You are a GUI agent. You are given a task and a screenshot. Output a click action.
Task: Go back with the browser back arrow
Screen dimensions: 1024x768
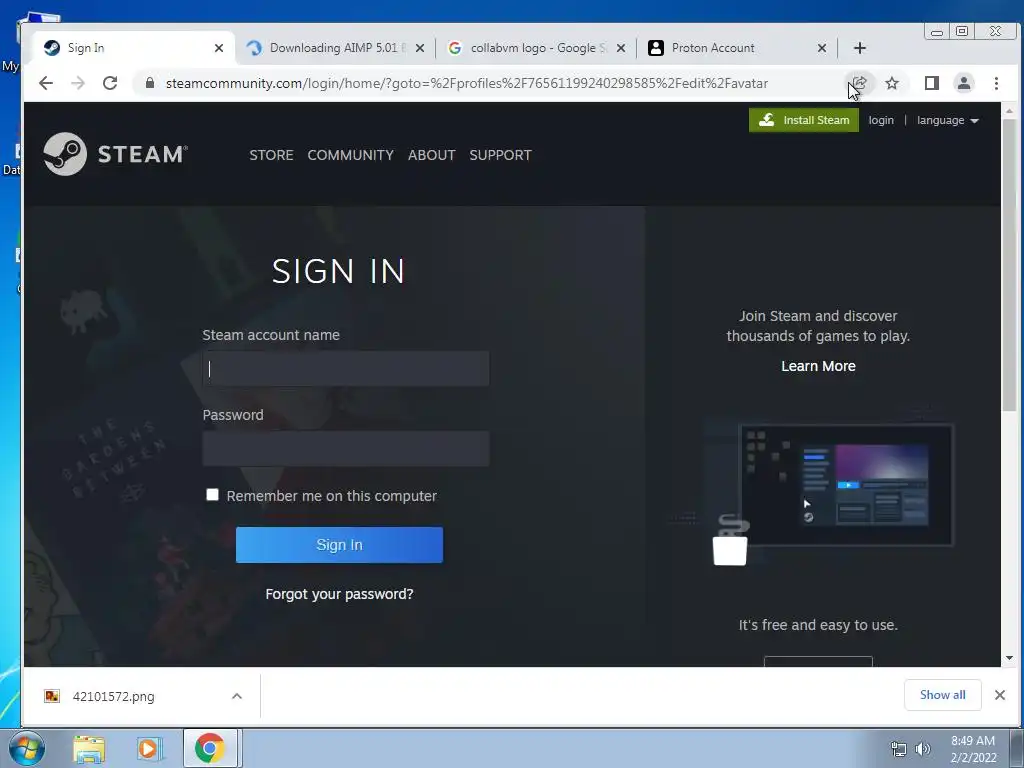click(46, 83)
